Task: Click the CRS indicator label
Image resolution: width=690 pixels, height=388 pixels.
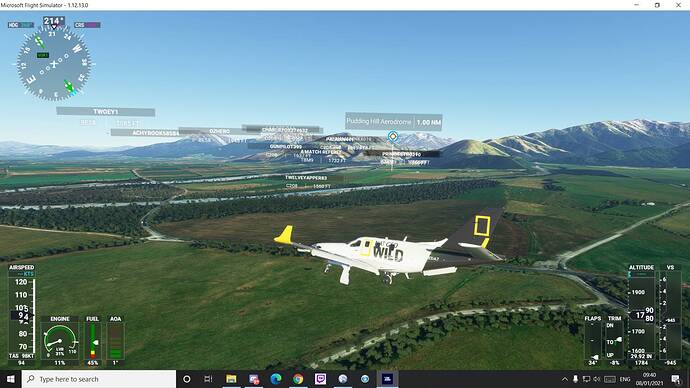Action: (x=87, y=25)
